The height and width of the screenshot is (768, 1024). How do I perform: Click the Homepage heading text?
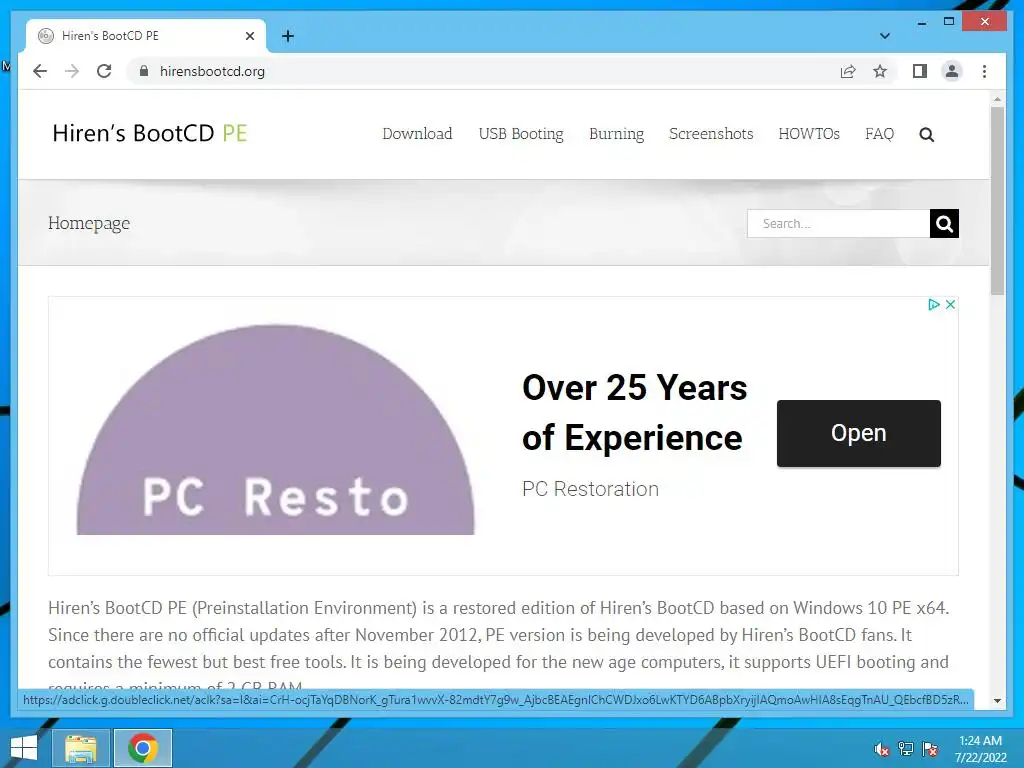tap(89, 223)
